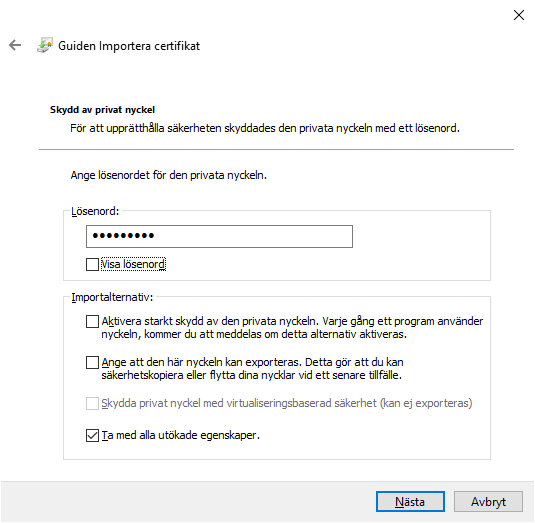The image size is (535, 523).
Task: Click the Skydd av privat nyckel heading
Action: point(102,110)
